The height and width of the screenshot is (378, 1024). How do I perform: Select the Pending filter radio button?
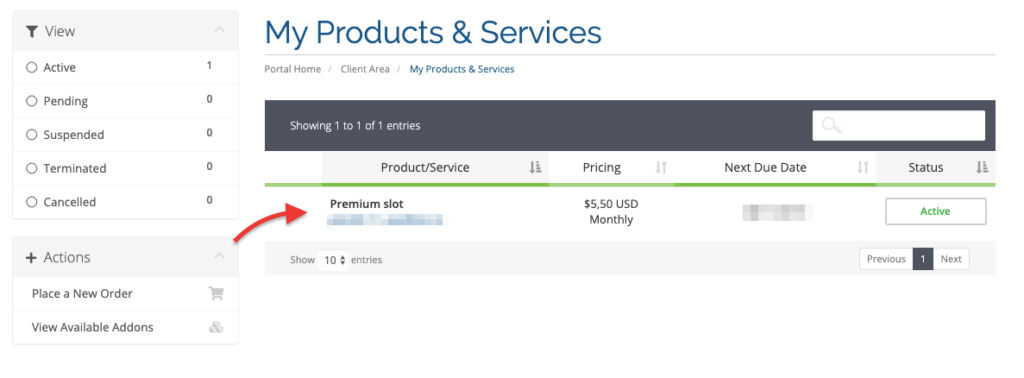click(31, 101)
